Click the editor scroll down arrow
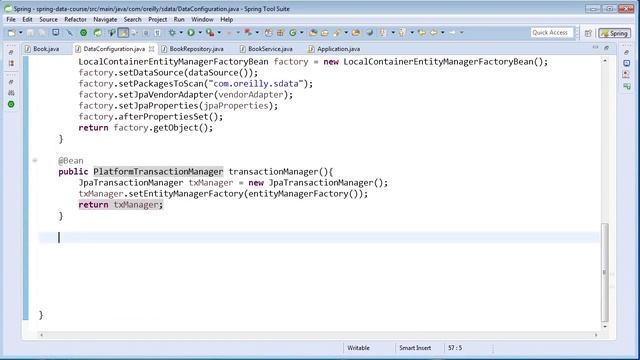The width and height of the screenshot is (640, 360). click(x=604, y=327)
